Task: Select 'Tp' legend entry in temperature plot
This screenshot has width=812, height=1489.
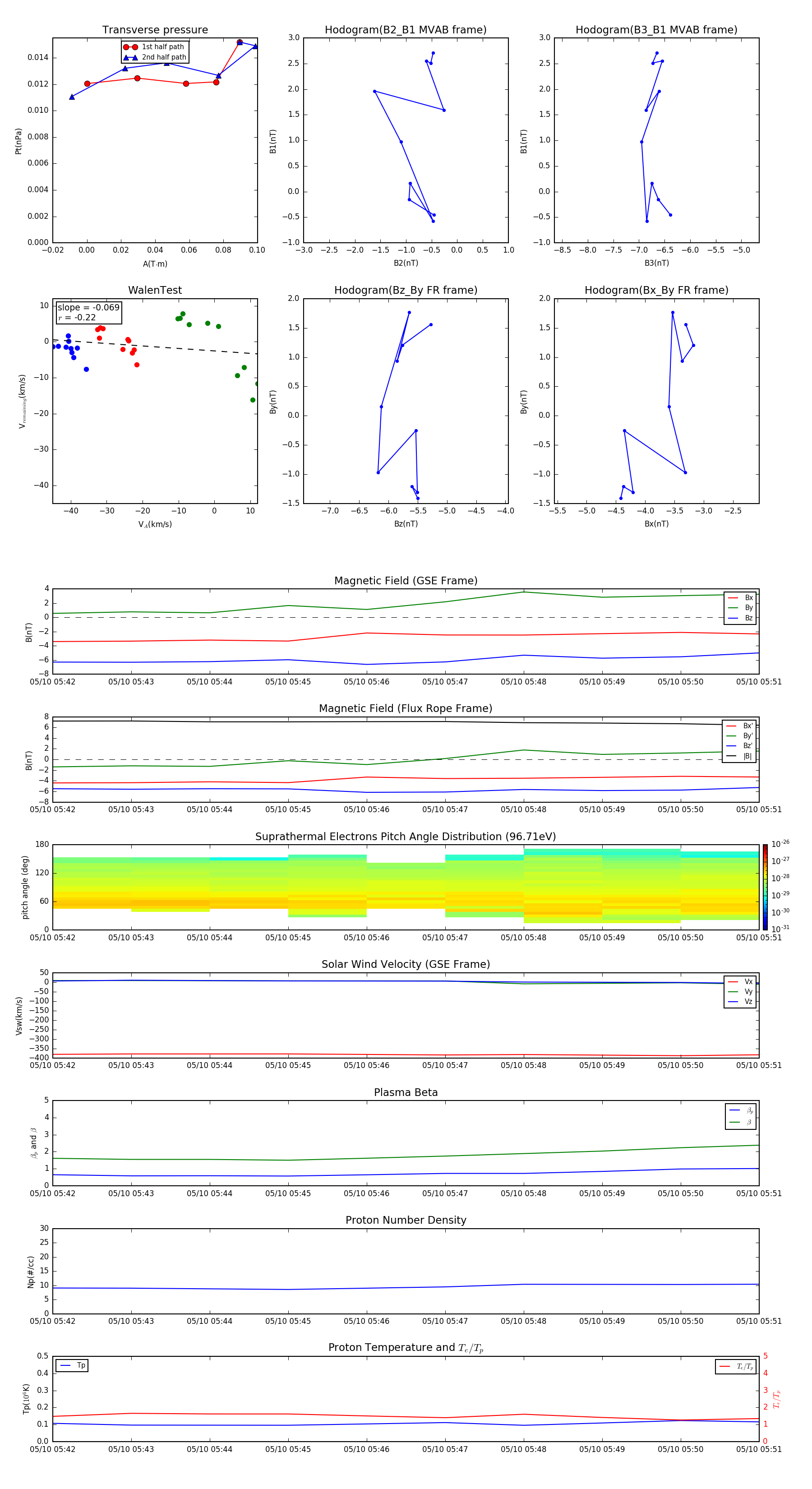Action: (72, 1366)
